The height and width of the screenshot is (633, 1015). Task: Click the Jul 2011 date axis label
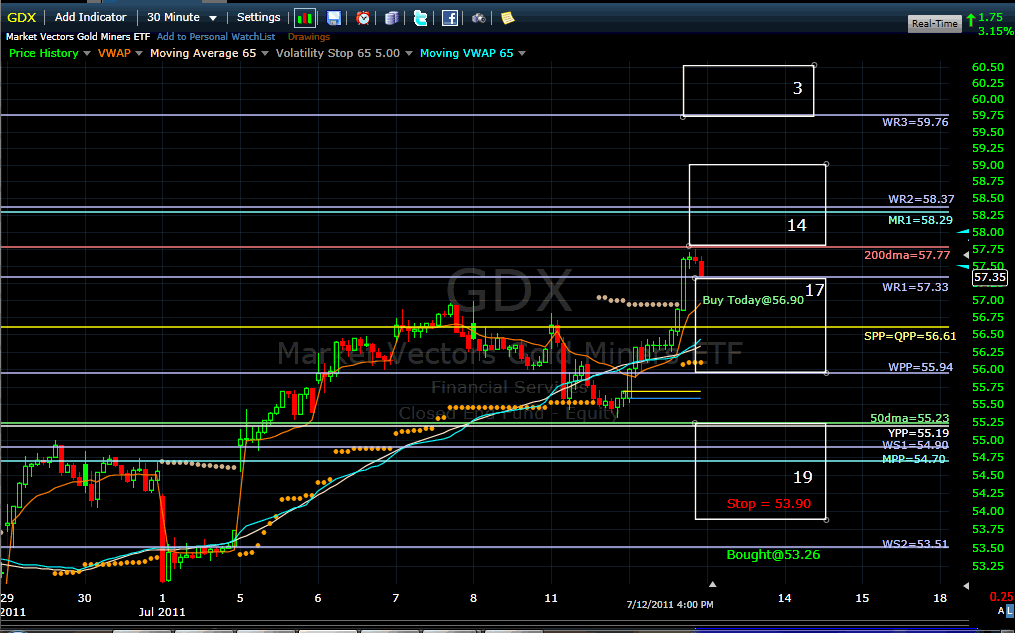point(161,612)
